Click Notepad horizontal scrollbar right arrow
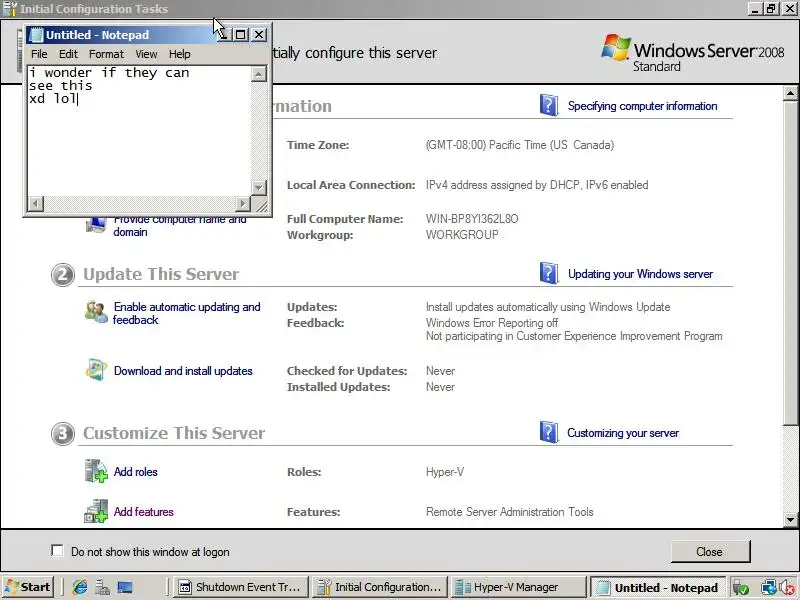Screen dimensions: 800x600 243,204
